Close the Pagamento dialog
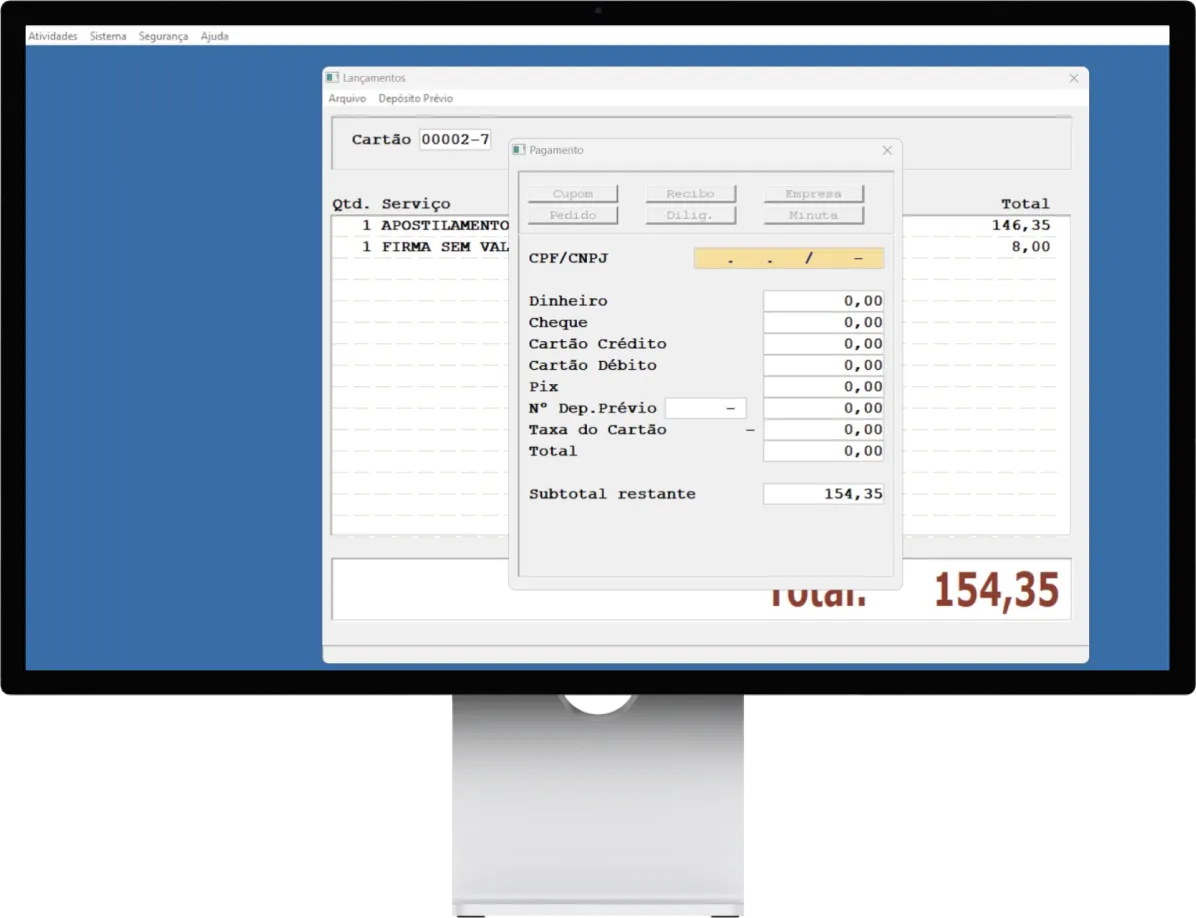1196x918 pixels. 886,150
